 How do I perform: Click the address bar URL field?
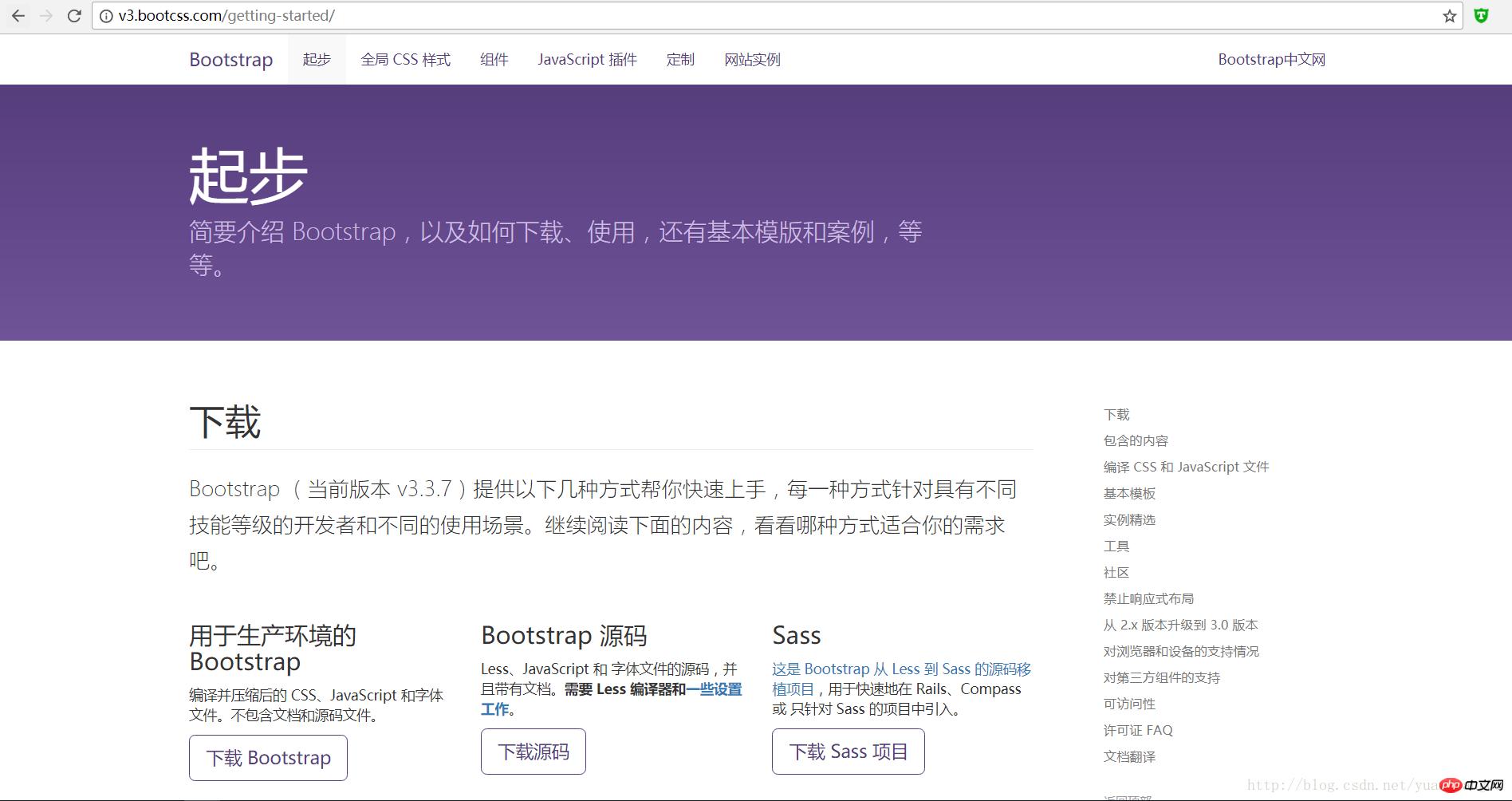(718, 16)
